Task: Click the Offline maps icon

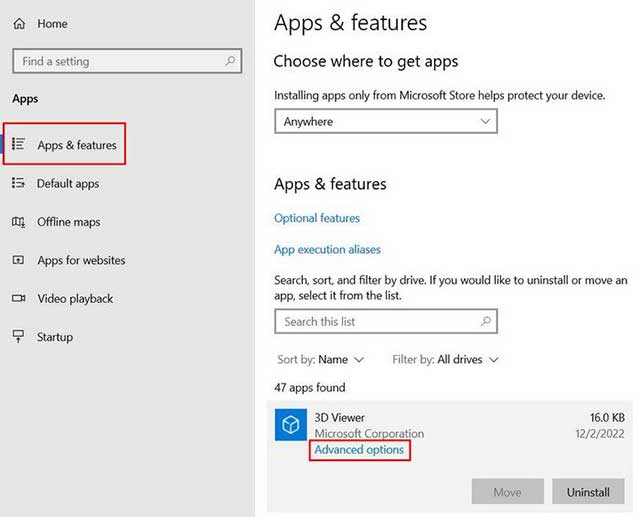Action: (x=18, y=222)
